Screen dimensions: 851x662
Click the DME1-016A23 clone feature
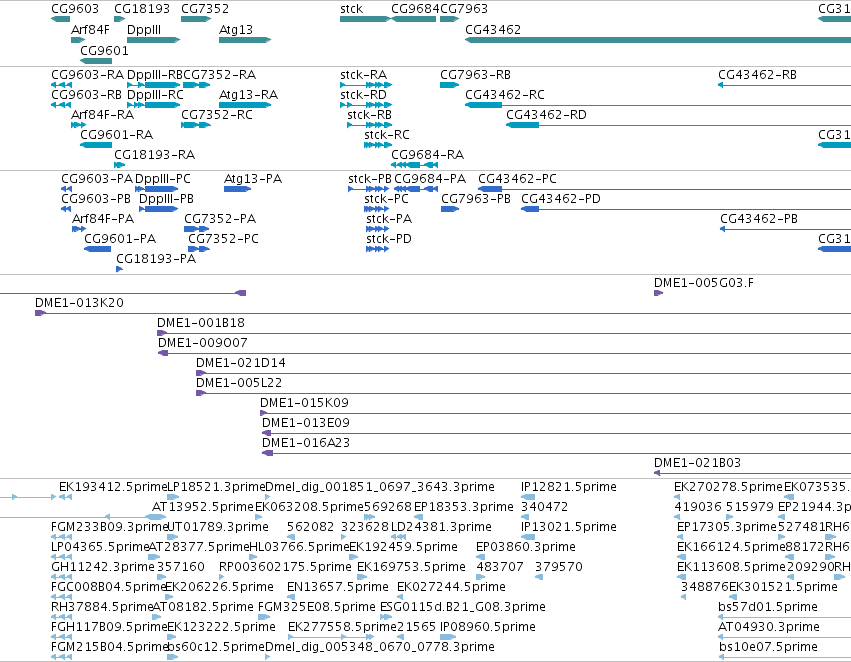tap(556, 454)
